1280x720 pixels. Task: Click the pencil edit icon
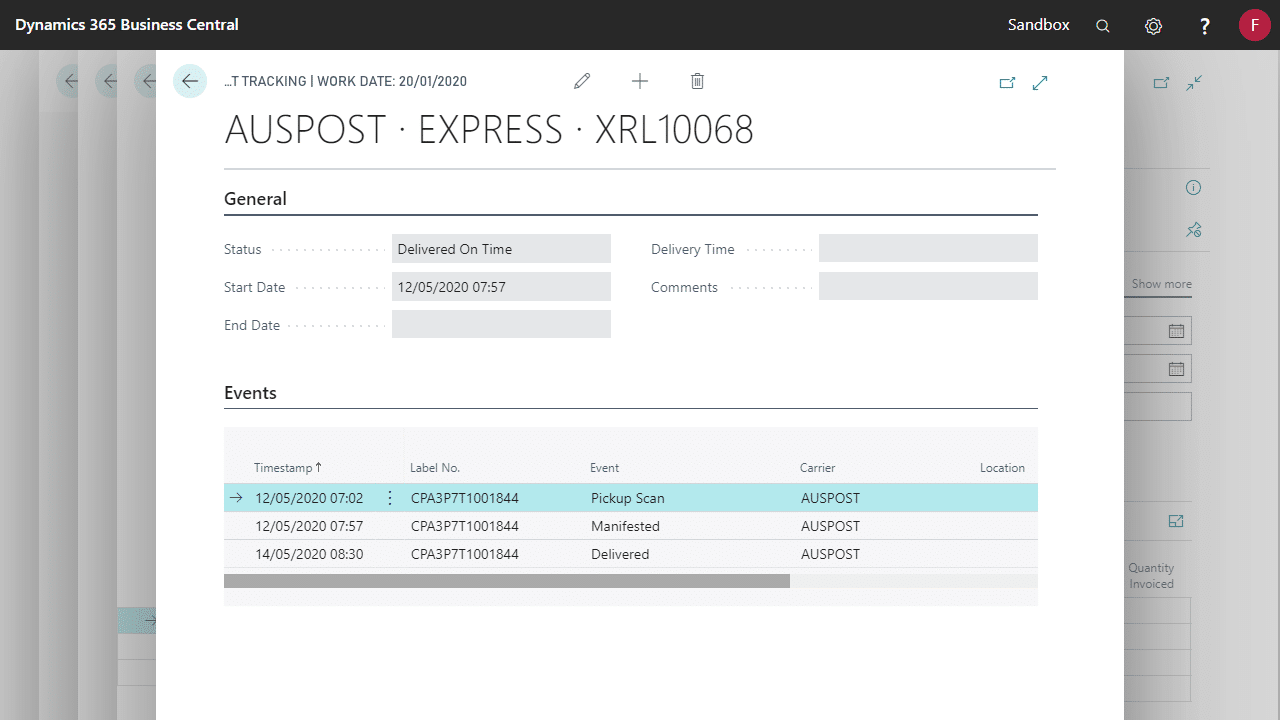582,81
